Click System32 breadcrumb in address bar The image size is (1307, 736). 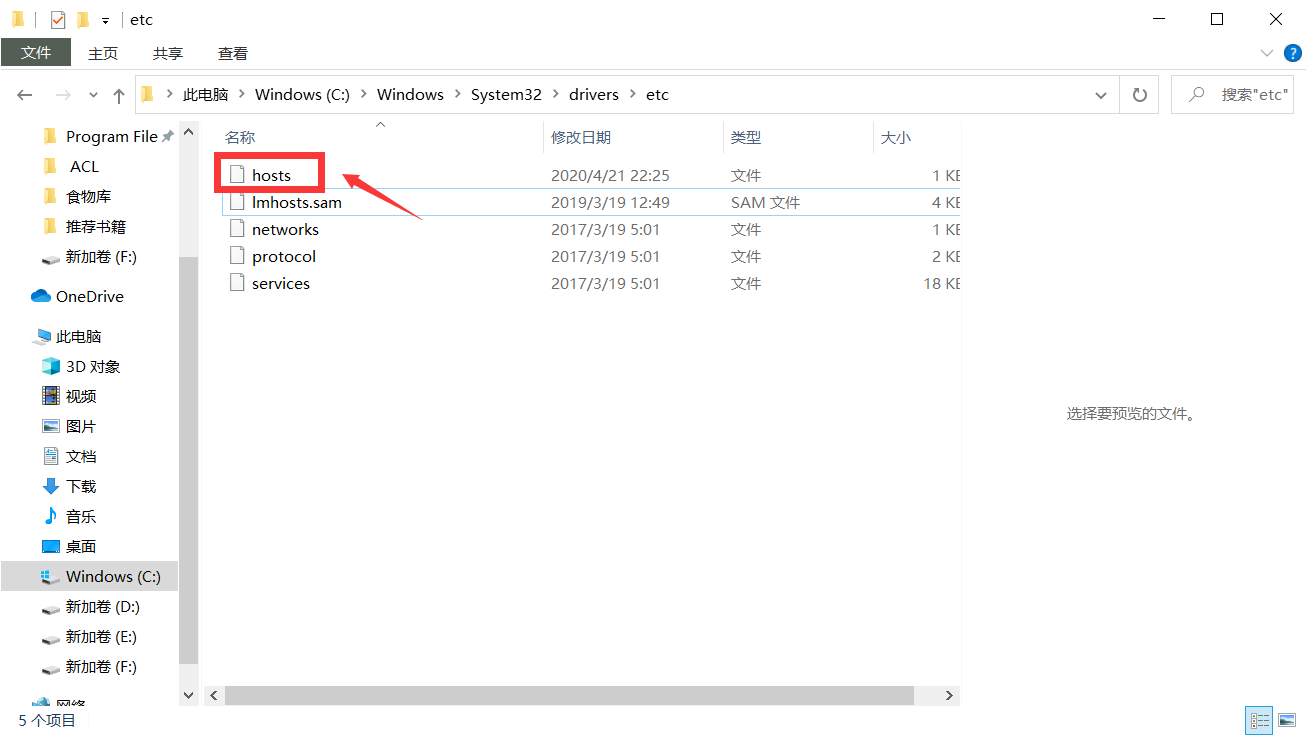pos(506,94)
